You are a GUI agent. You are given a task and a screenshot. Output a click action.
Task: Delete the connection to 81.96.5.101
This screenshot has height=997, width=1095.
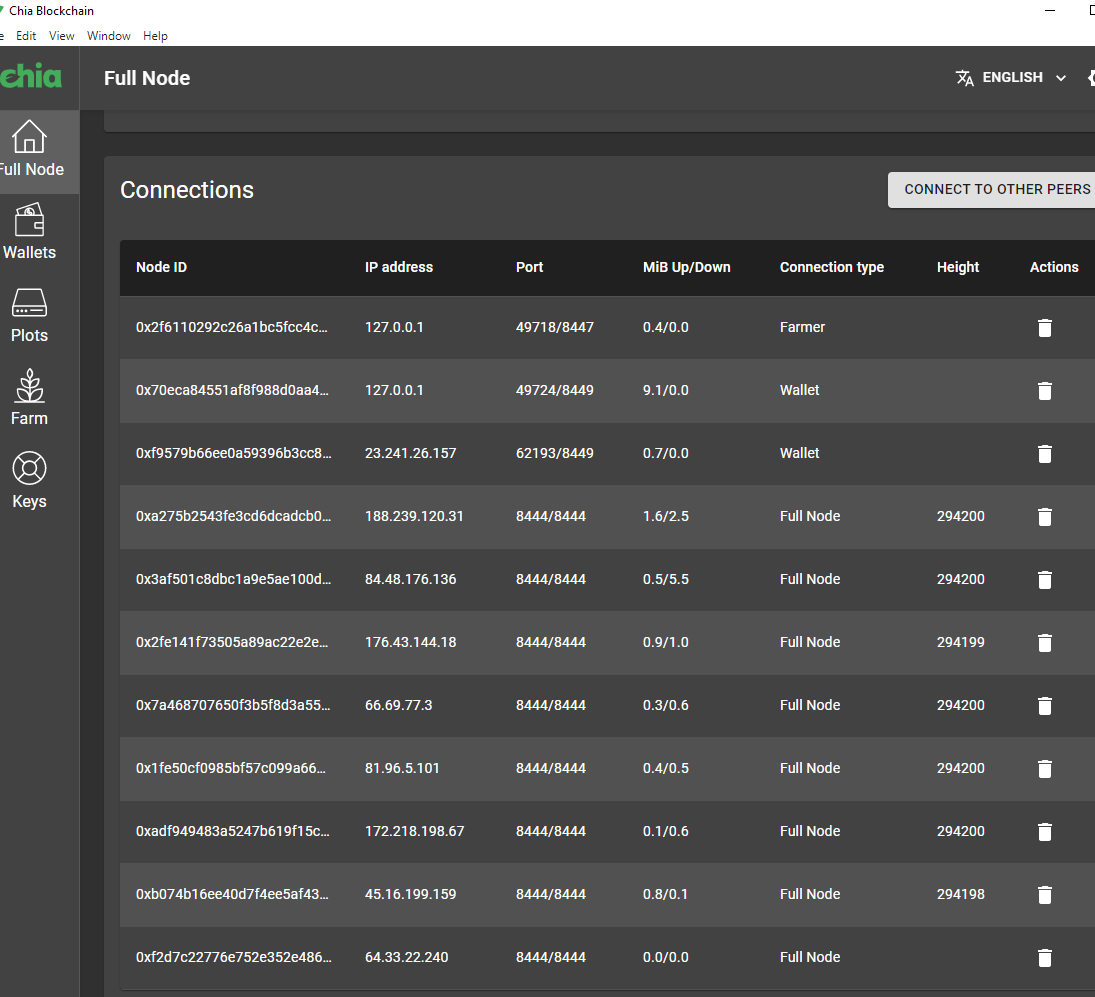pyautogui.click(x=1045, y=769)
